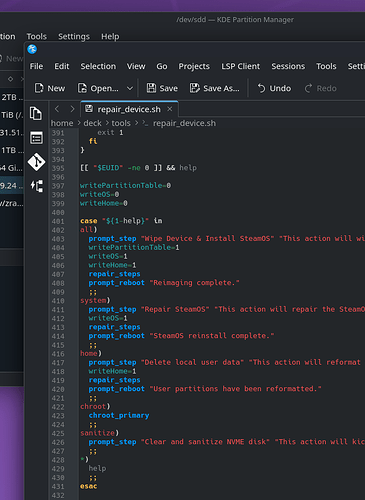
Task: Expand the Open recent files dropdown arrow
Action: click(x=130, y=88)
